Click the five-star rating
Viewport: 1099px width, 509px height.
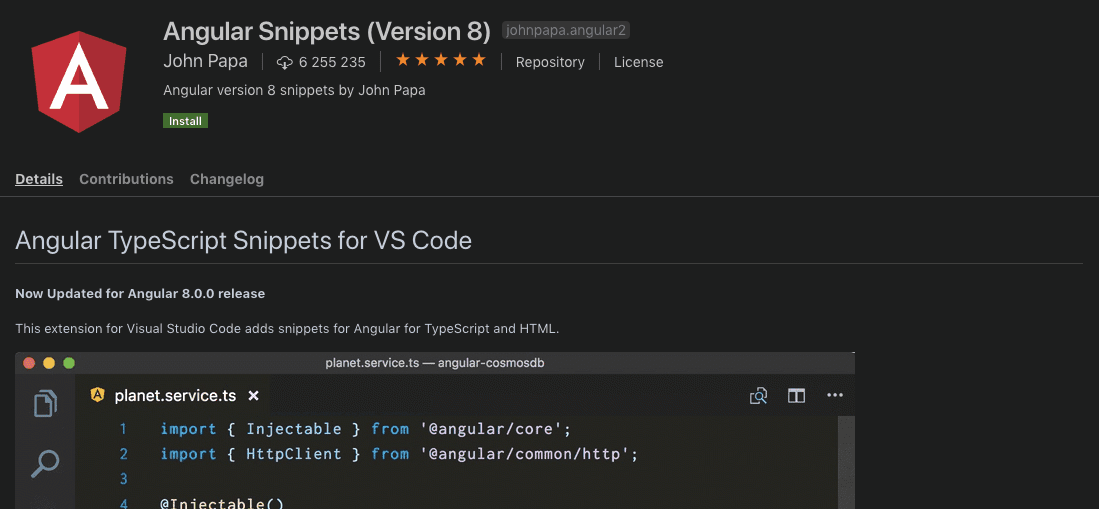coord(440,61)
